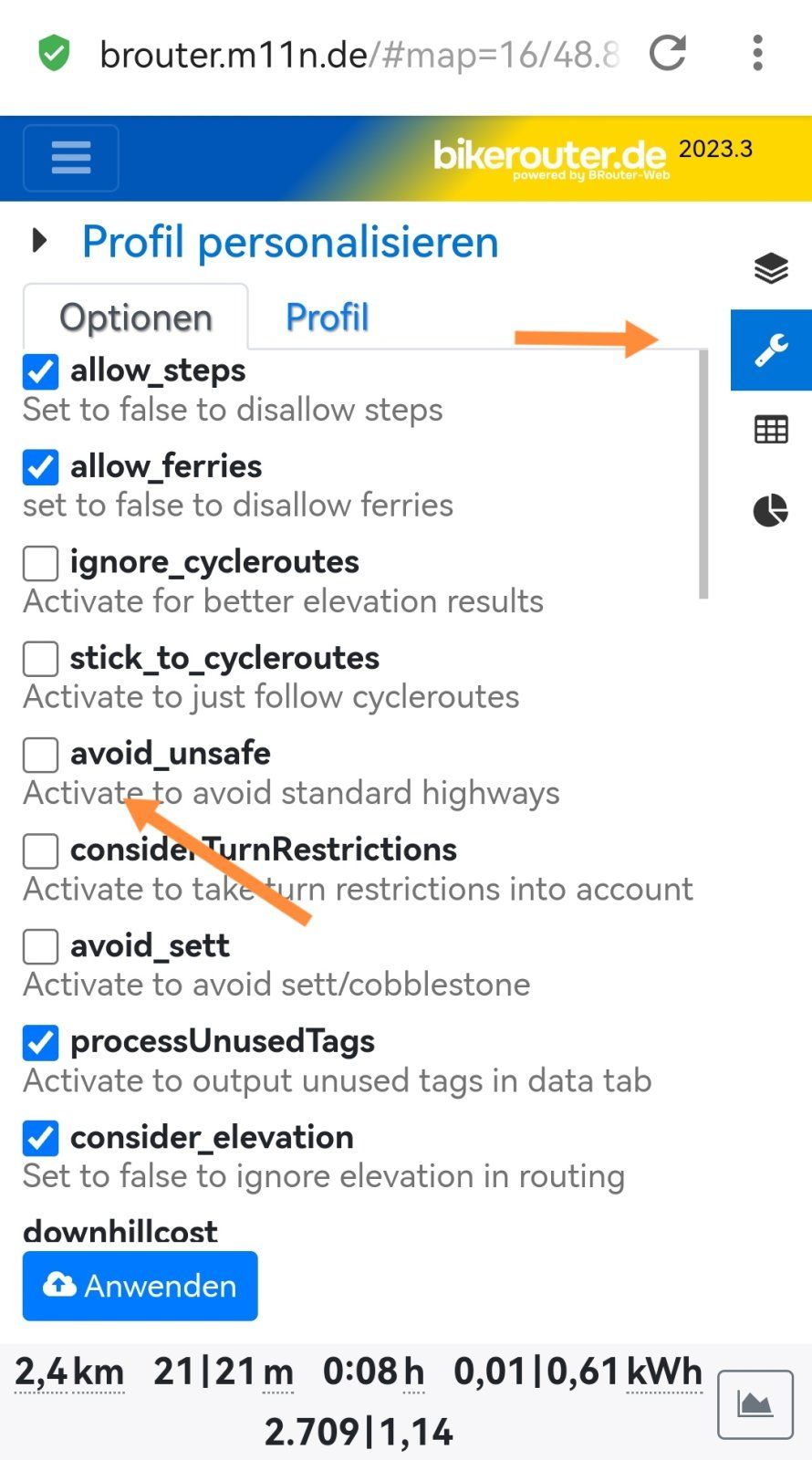Viewport: 812px width, 1460px height.
Task: Collapse the Profil personalisieren triangle
Action: pos(39,241)
